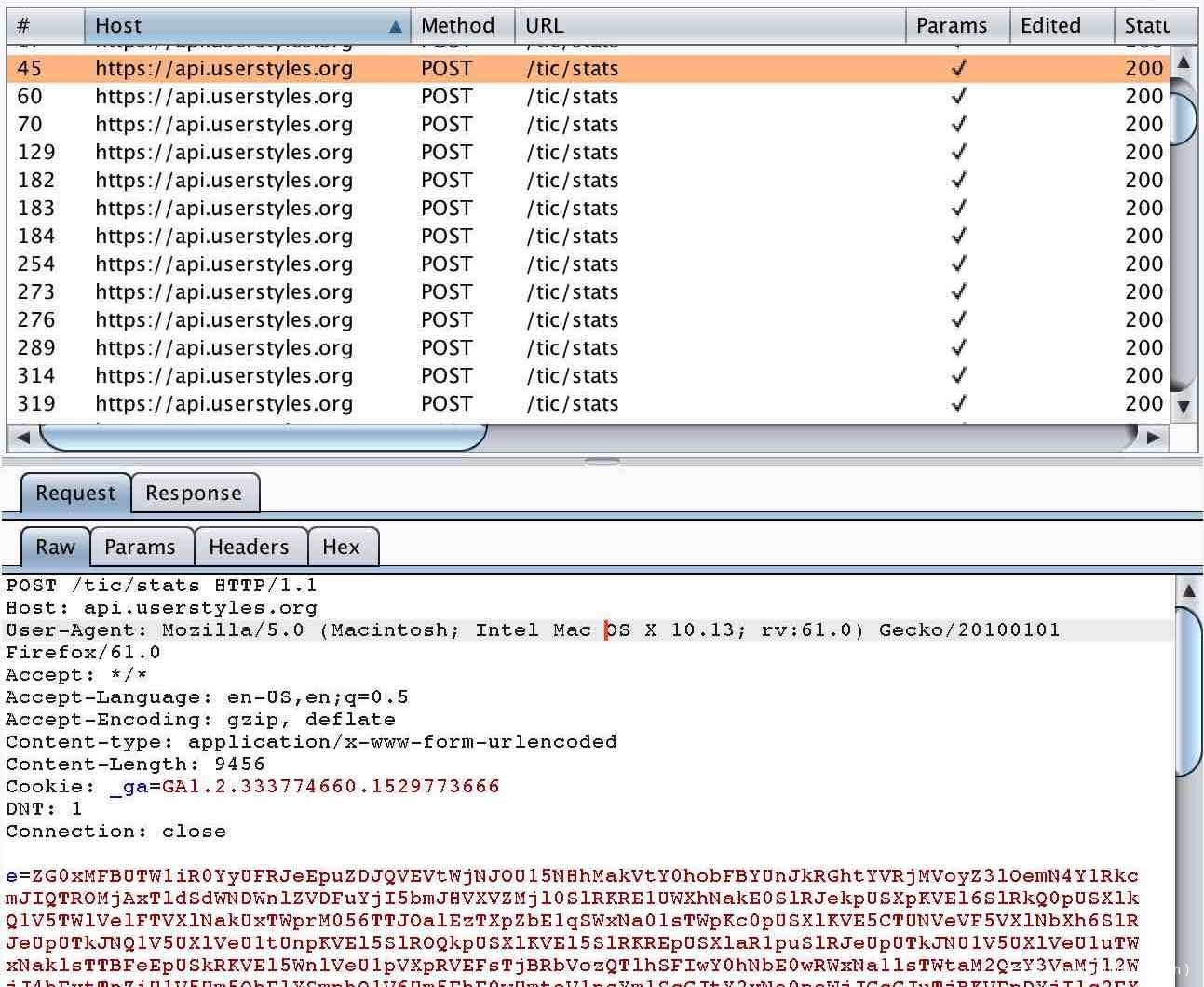This screenshot has width=1204, height=987.
Task: Click the request pane scroll-up arrow
Action: coord(1188,590)
